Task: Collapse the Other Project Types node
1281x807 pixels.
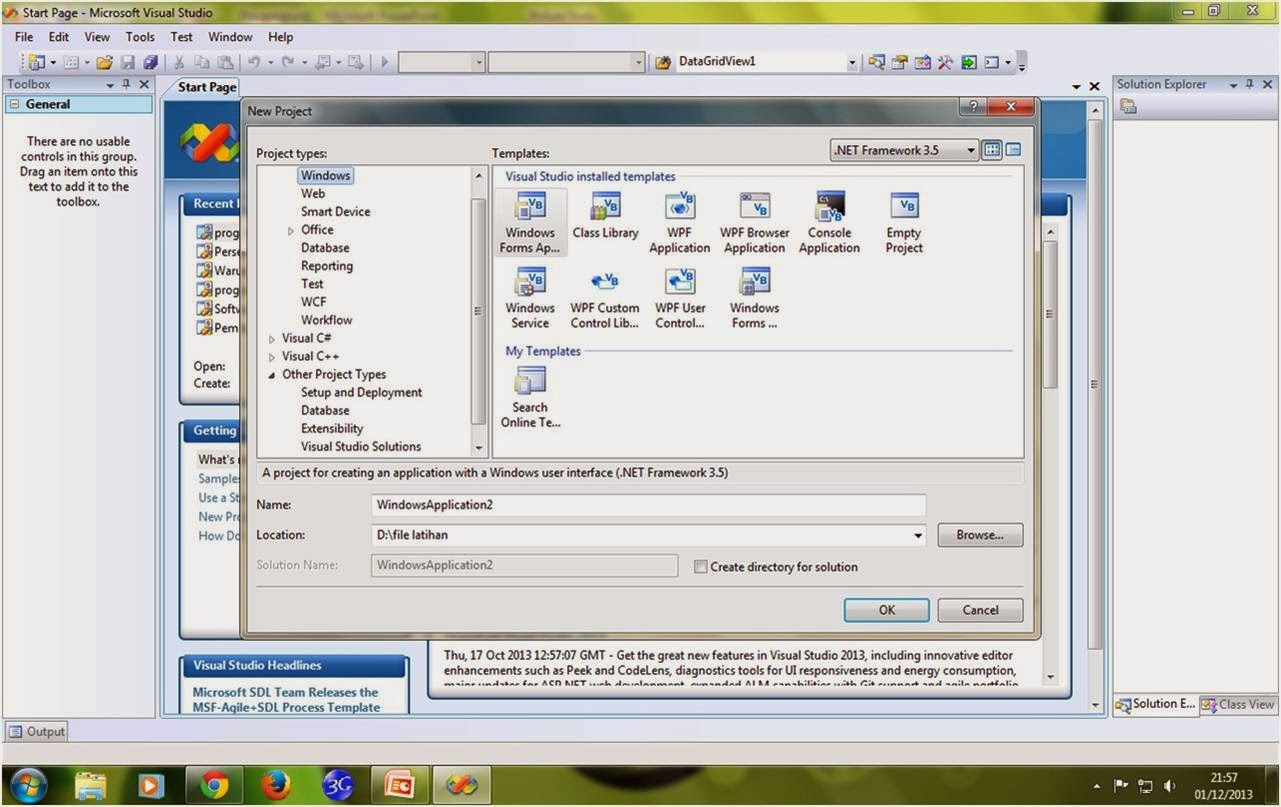Action: click(x=271, y=375)
